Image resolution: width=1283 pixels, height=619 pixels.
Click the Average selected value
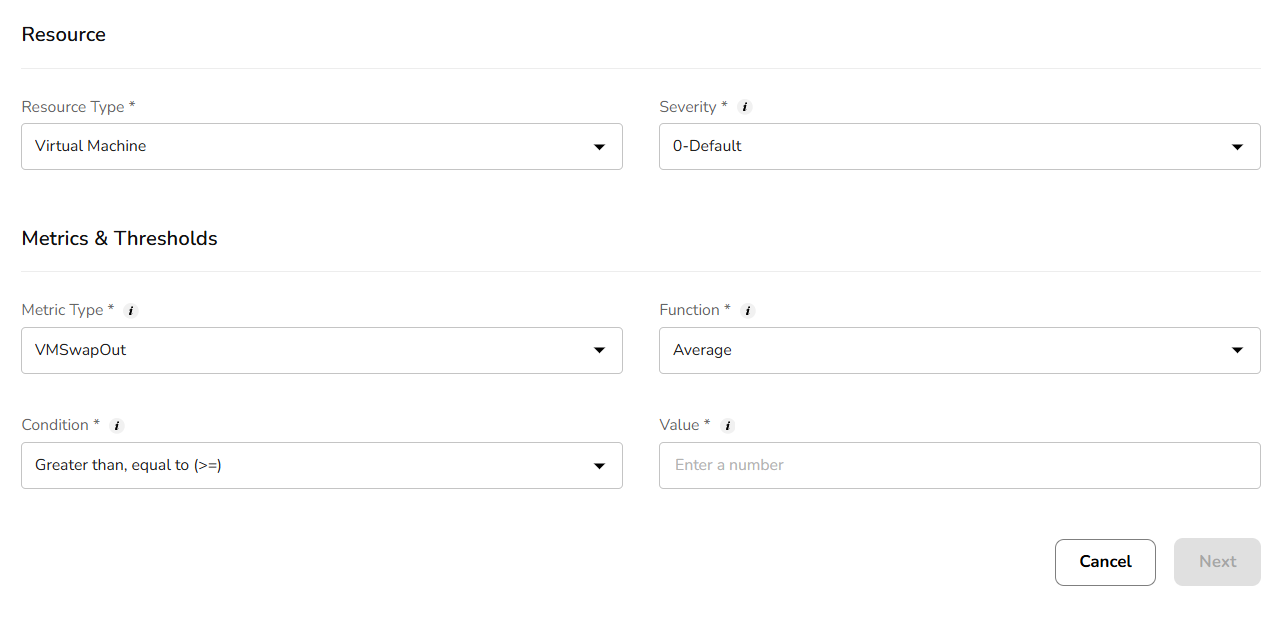coord(702,350)
